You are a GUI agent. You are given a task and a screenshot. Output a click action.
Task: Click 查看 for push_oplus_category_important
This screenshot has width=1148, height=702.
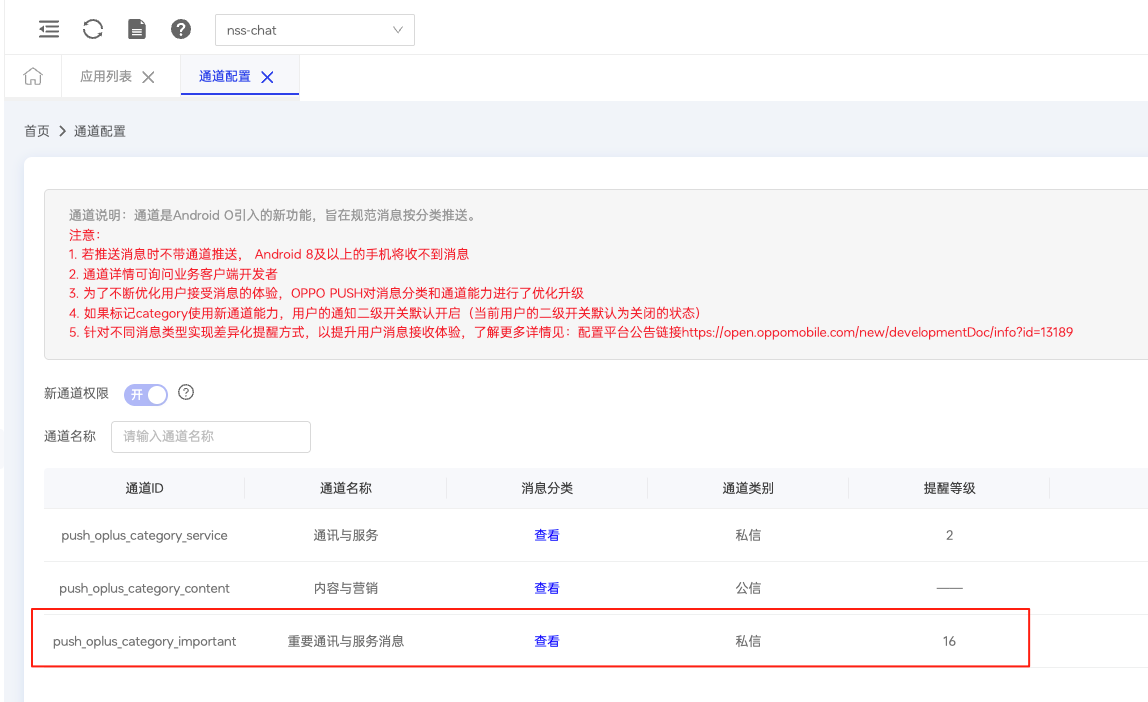tap(547, 641)
